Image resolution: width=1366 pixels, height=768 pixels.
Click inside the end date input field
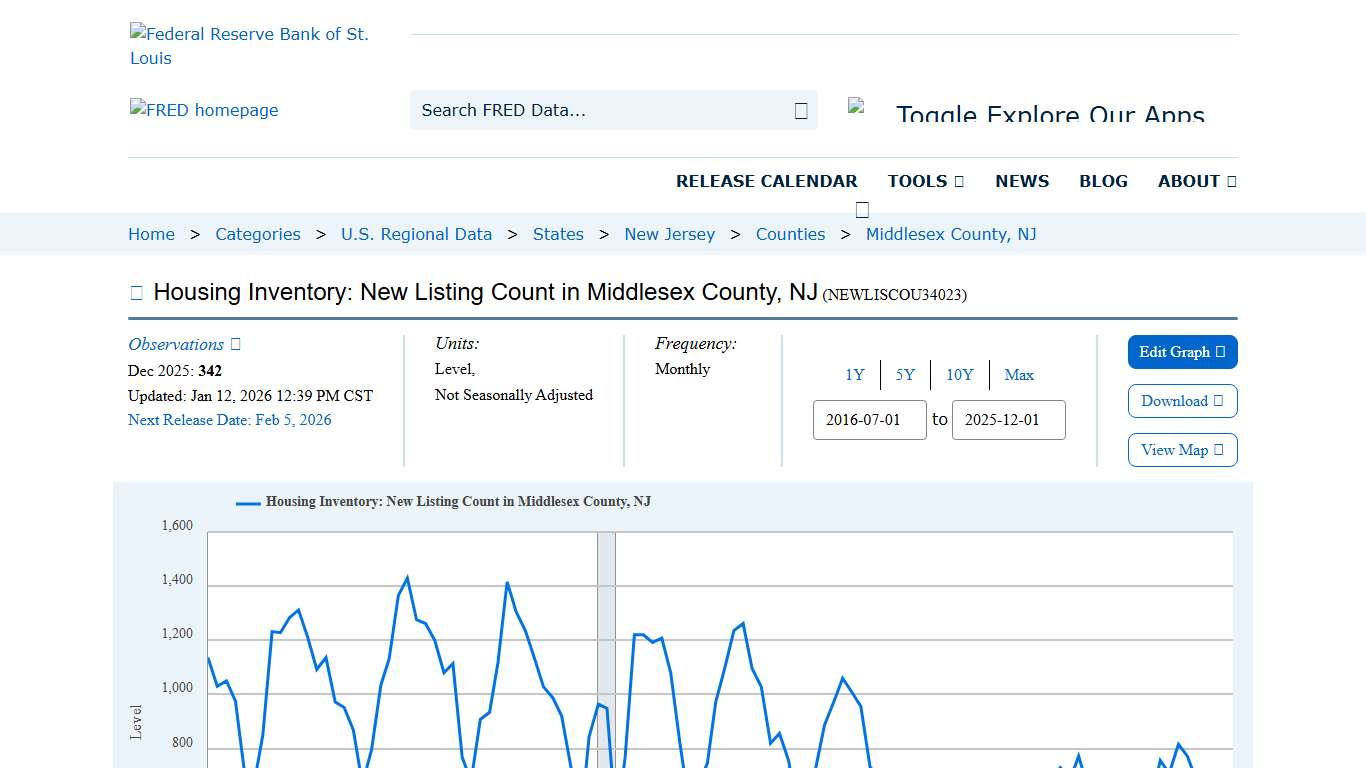point(1008,420)
